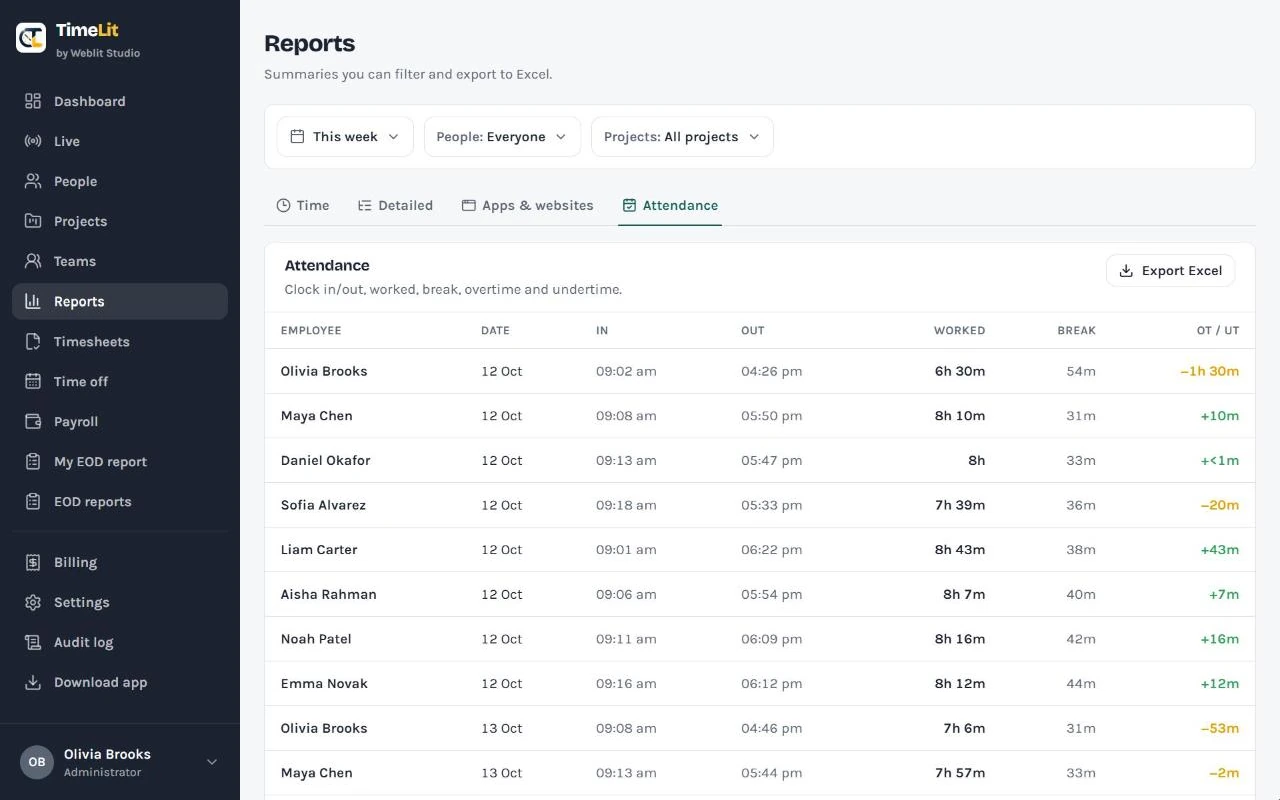Select the Payroll wallet icon
1280x800 pixels.
pyautogui.click(x=33, y=421)
